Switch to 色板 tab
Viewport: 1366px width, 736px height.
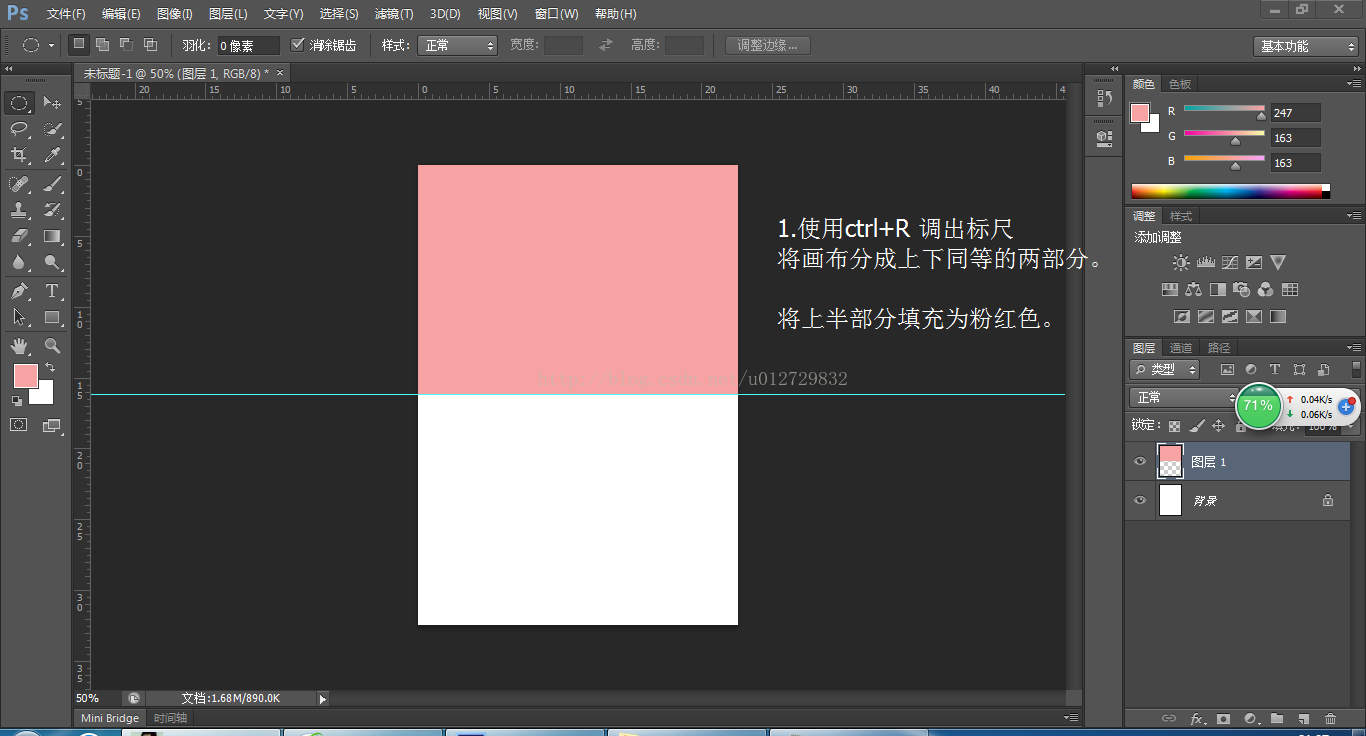click(1180, 85)
